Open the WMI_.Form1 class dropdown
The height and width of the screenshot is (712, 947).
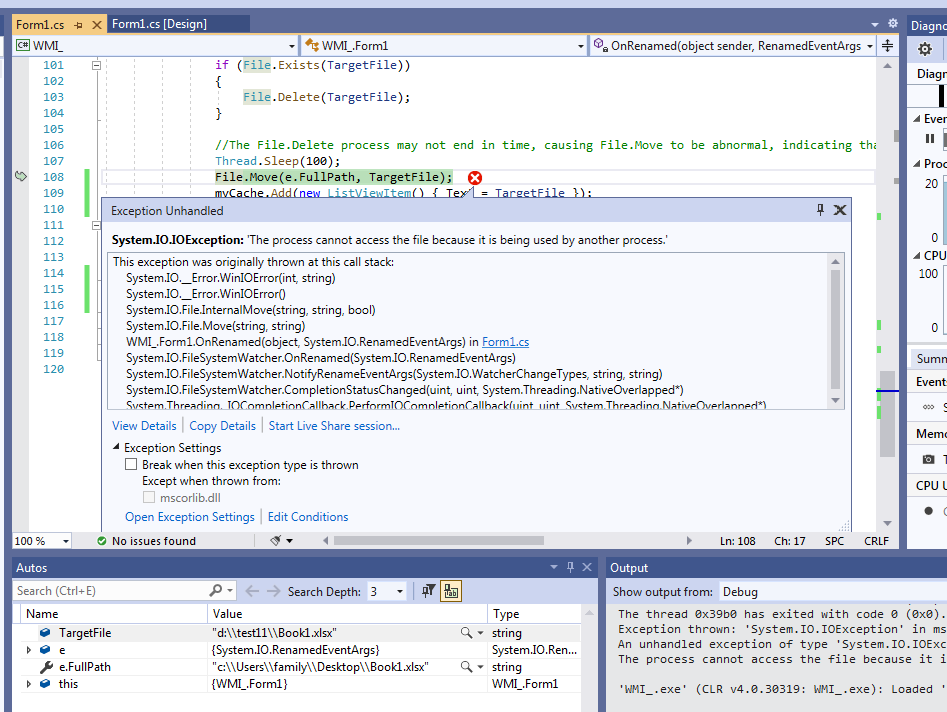click(x=580, y=46)
